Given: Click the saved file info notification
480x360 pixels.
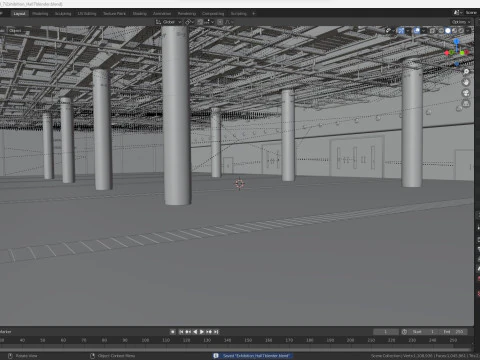Looking at the screenshot, I should tap(253, 356).
